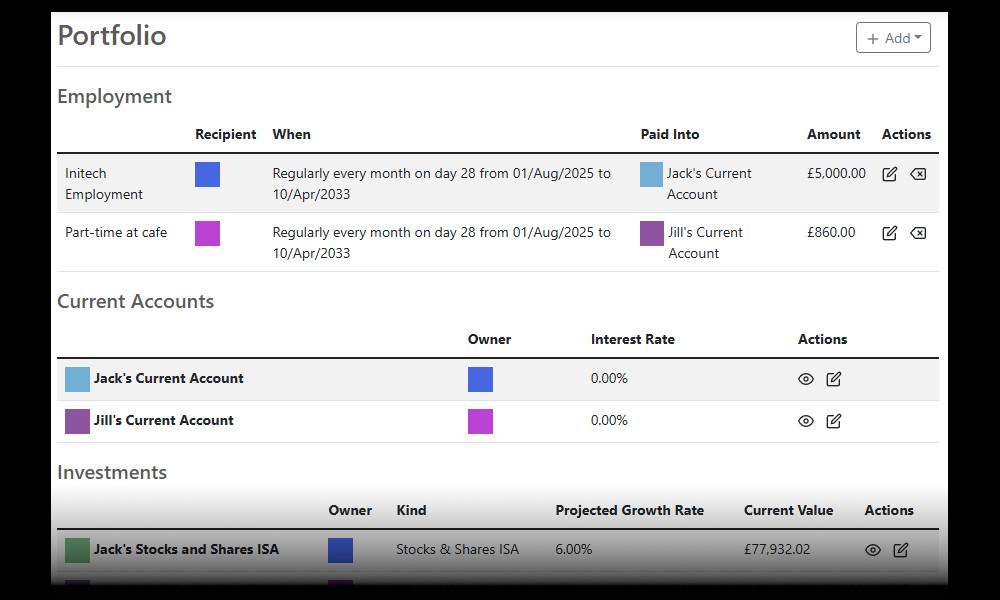The image size is (1000, 600).
Task: Click the Portfolio page heading
Action: (111, 35)
